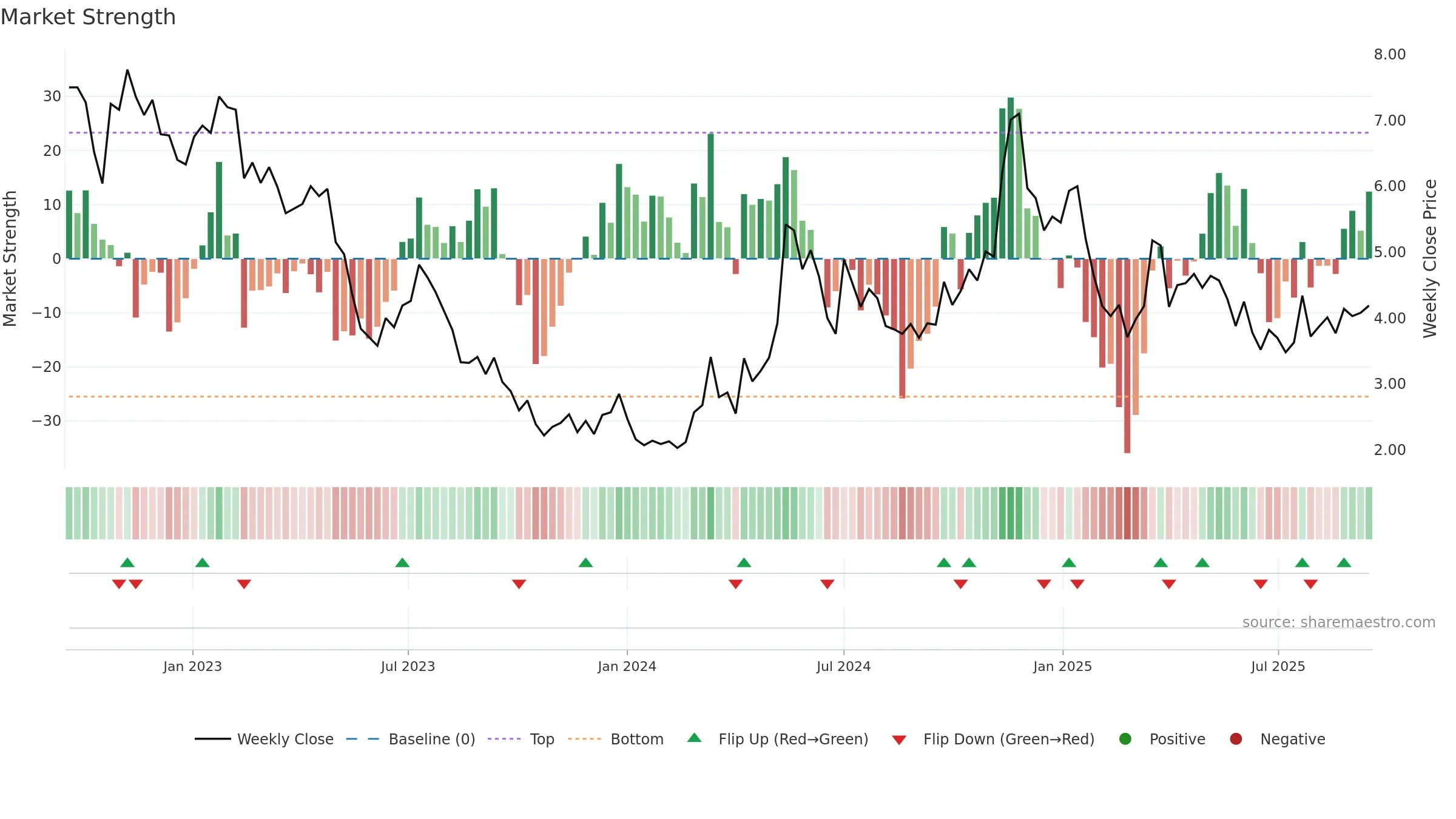Click the Market Strength chart title

88,17
